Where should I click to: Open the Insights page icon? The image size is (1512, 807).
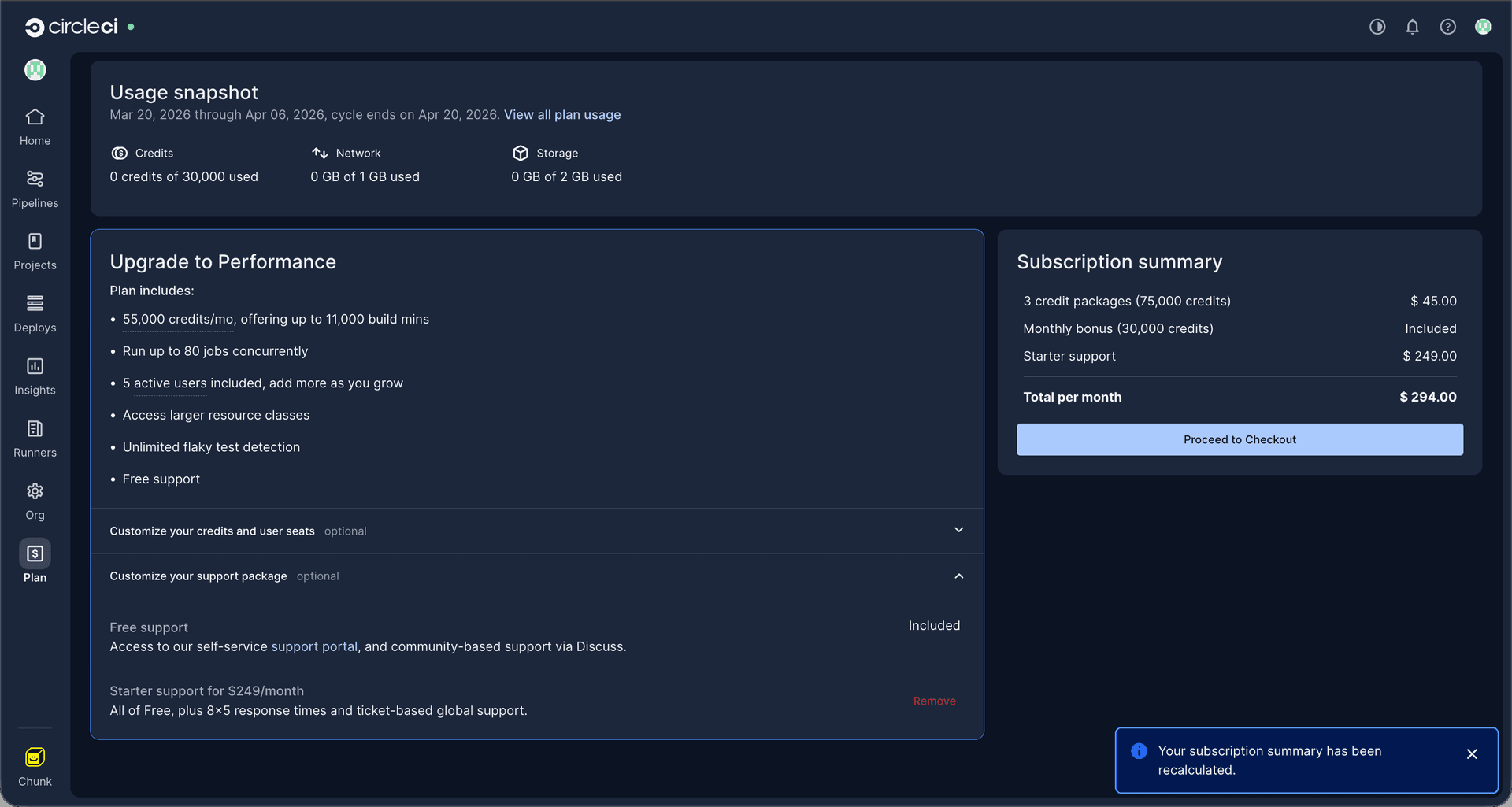(35, 367)
